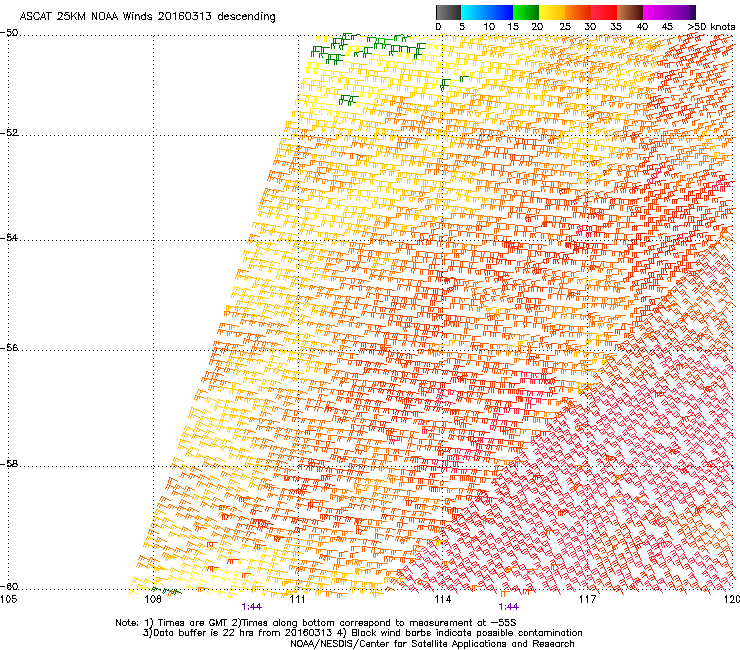The height and width of the screenshot is (650, 740).
Task: Click the latitude label -50
Action: pyautogui.click(x=9, y=33)
